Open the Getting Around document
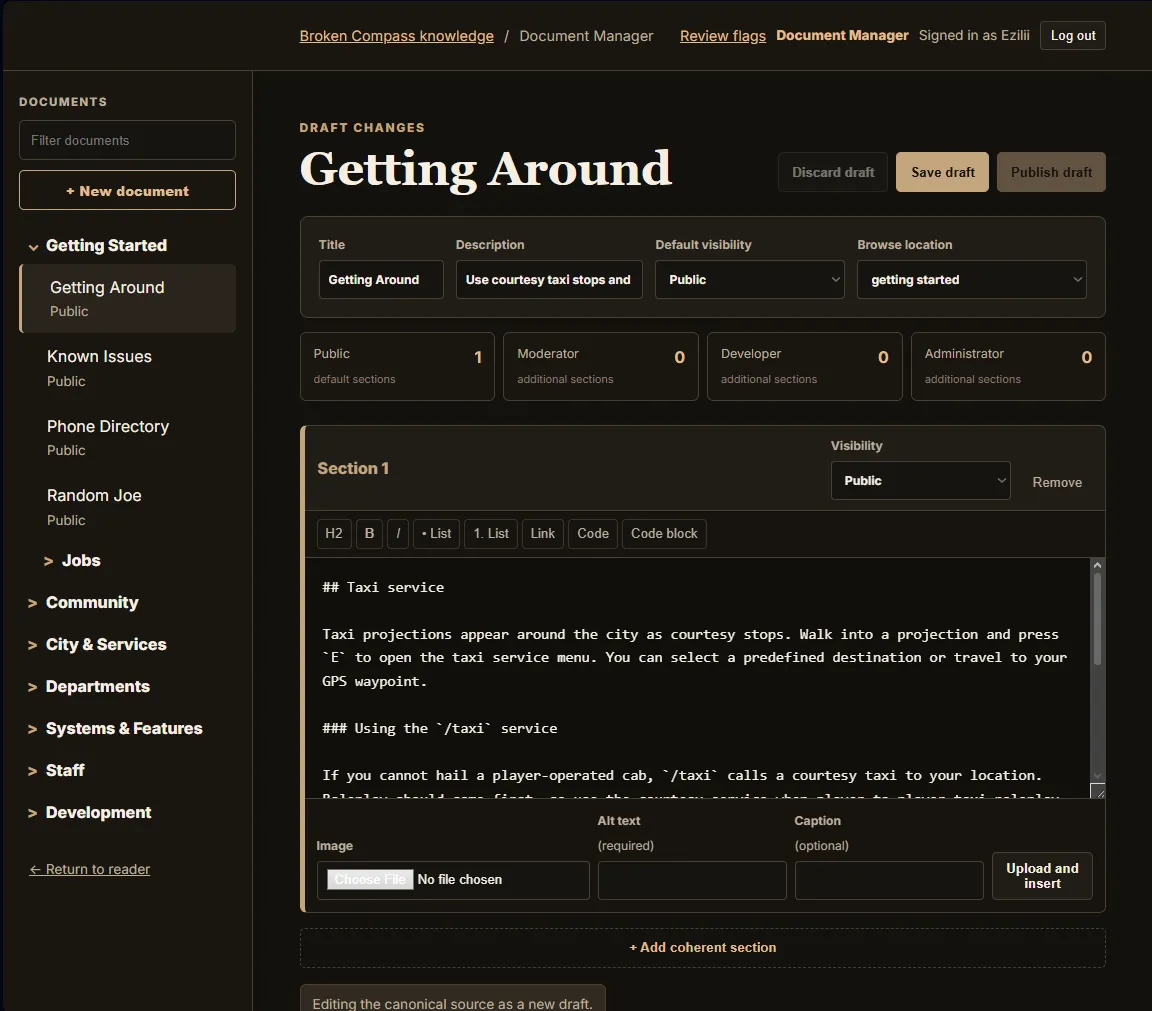This screenshot has width=1152, height=1011. (x=128, y=298)
